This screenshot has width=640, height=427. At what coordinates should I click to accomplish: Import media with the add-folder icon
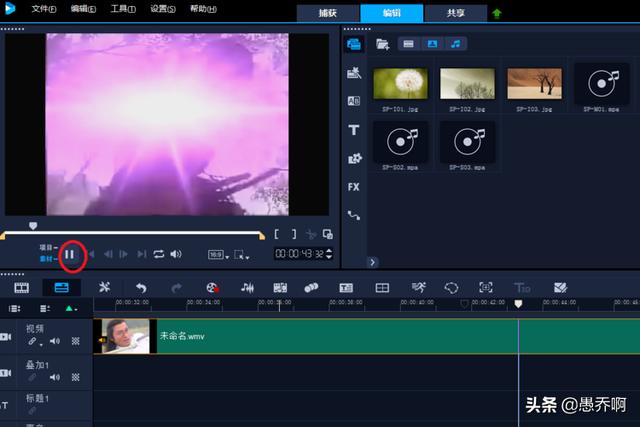[382, 44]
